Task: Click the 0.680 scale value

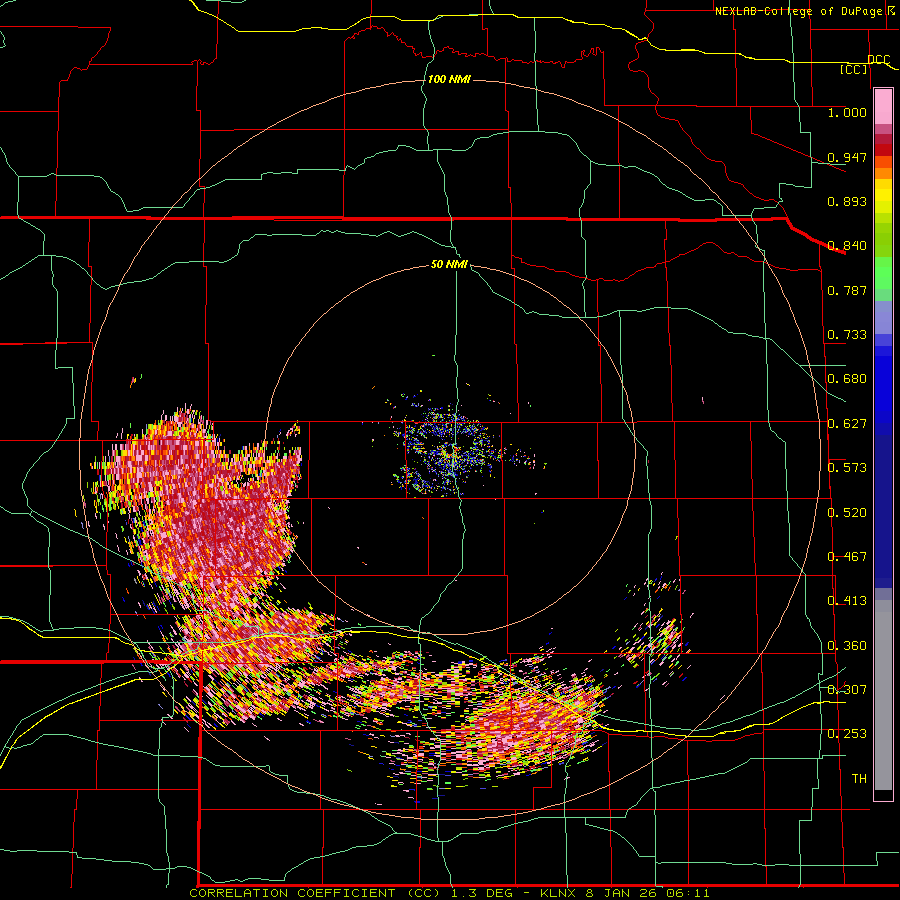Action: tap(847, 379)
